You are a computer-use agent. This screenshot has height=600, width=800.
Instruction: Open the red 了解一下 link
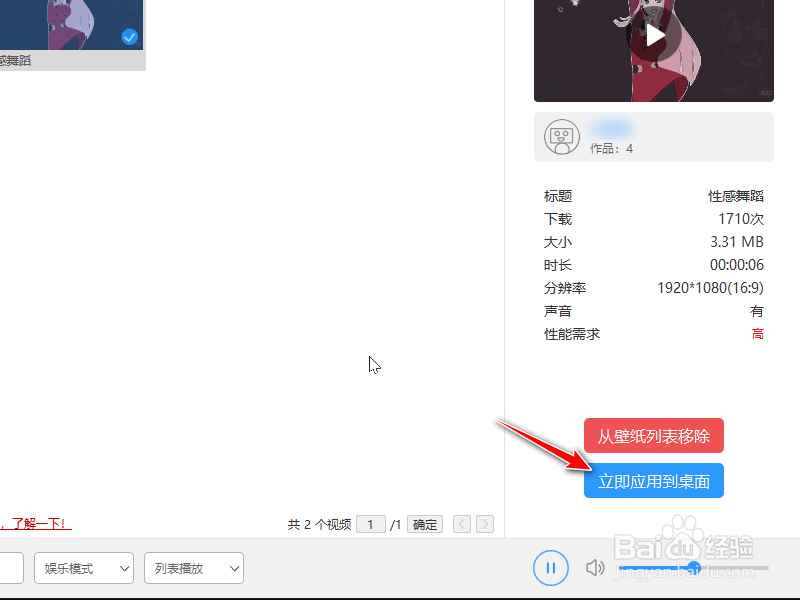point(36,524)
